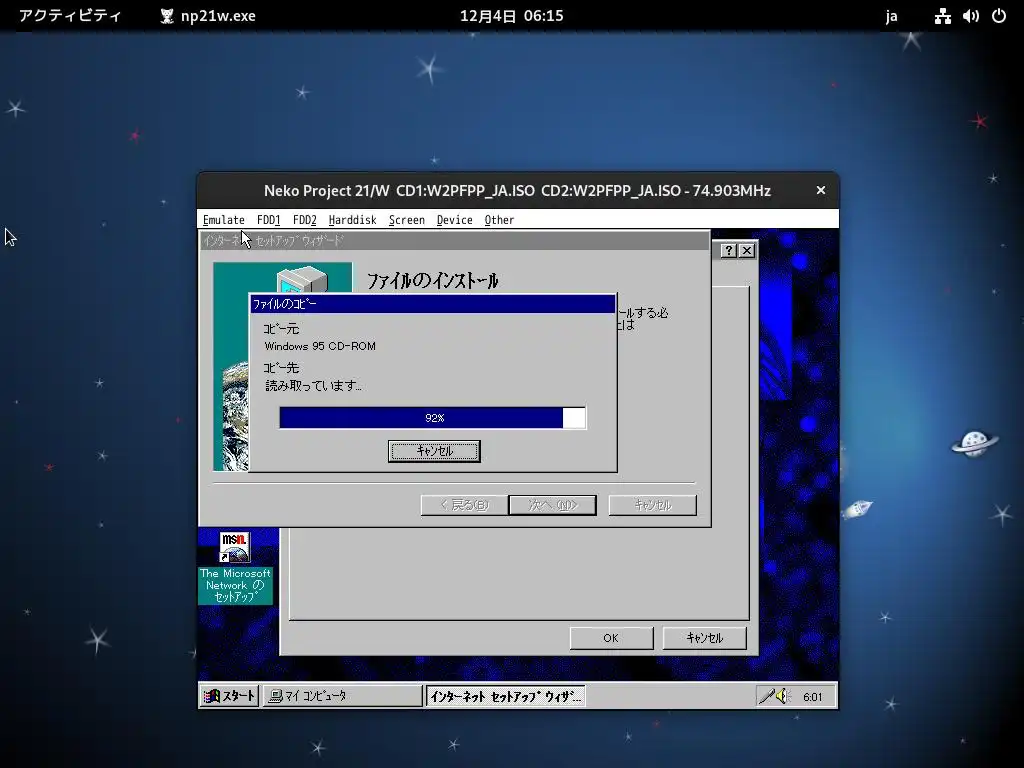1024x768 pixels.
Task: Click the help question mark button
Action: [729, 251]
